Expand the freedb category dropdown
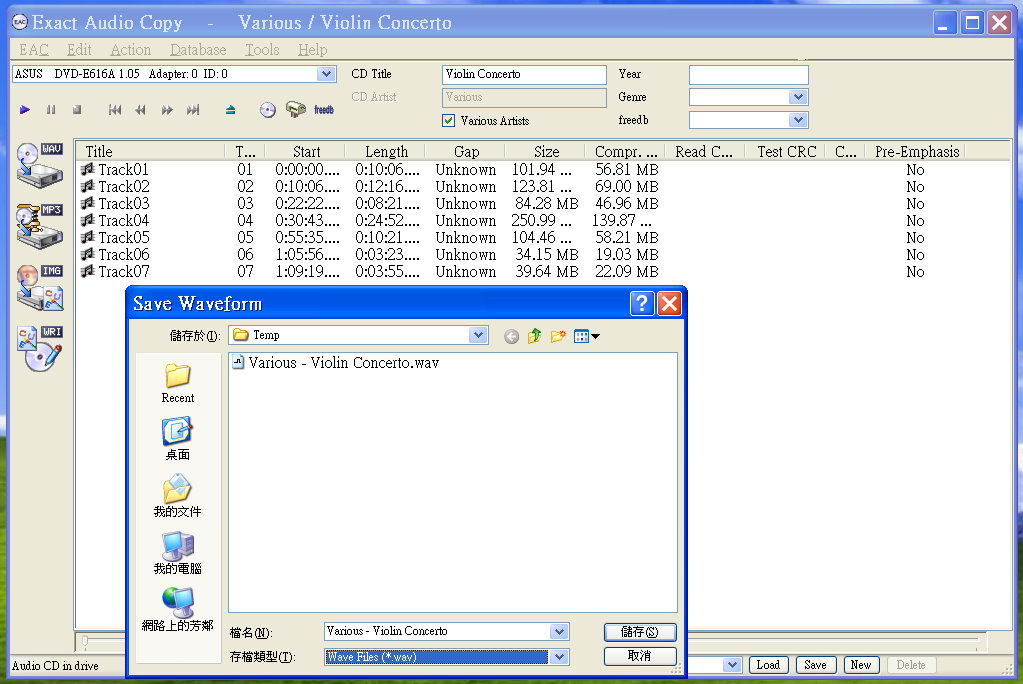The image size is (1023, 684). click(798, 119)
